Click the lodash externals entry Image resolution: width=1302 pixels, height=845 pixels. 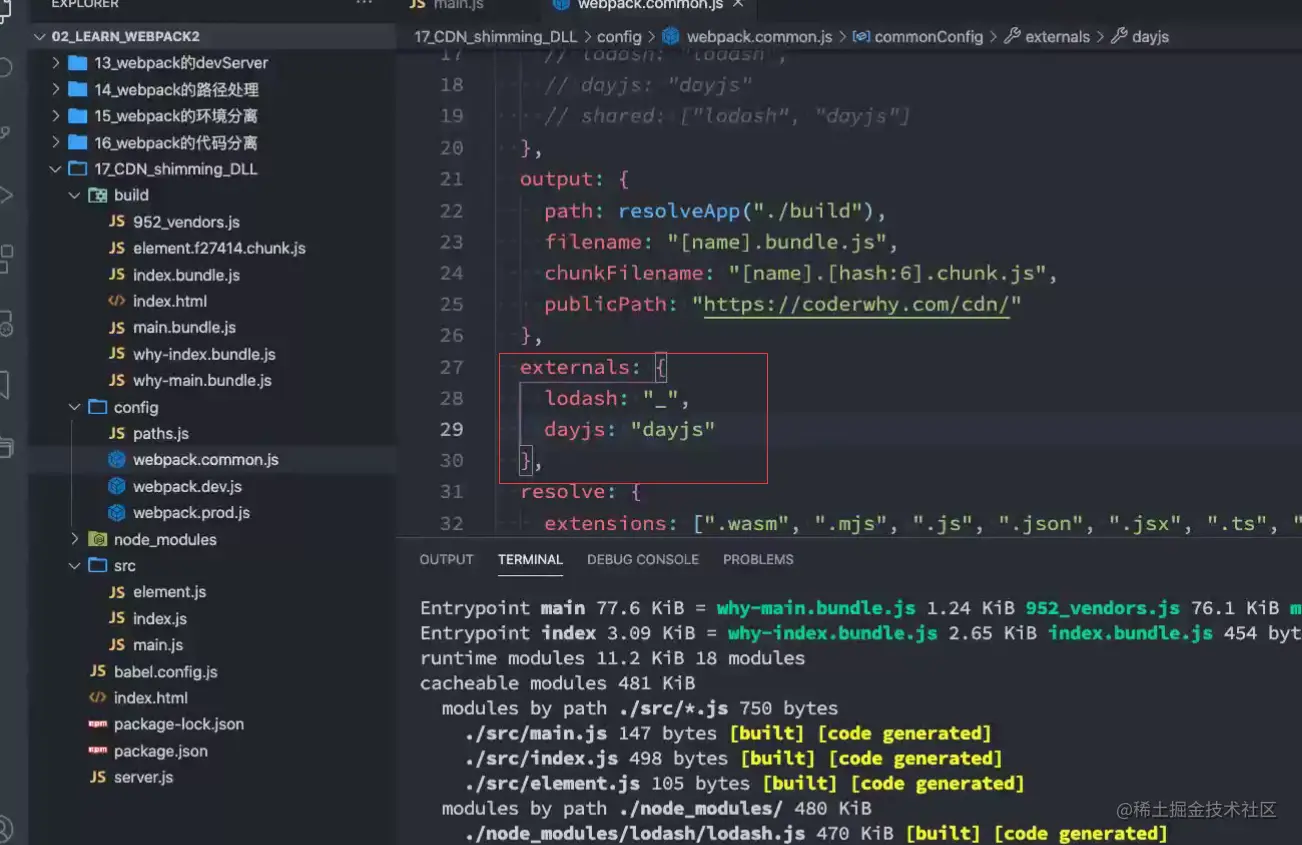[617, 398]
